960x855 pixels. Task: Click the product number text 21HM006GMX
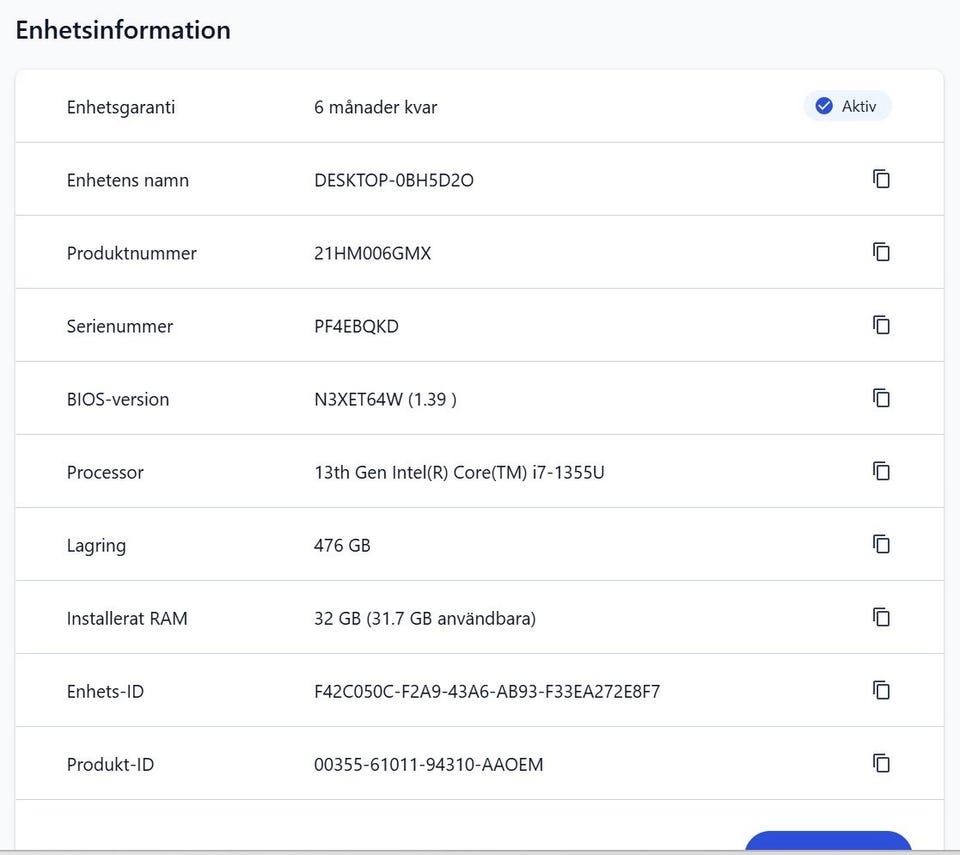(372, 253)
